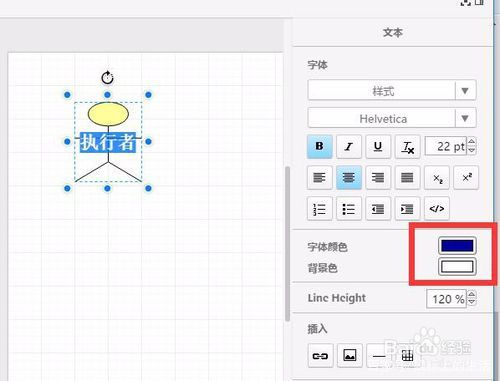Open the dark blue font color swatch
Viewport: 500px width, 381px height.
click(x=457, y=246)
